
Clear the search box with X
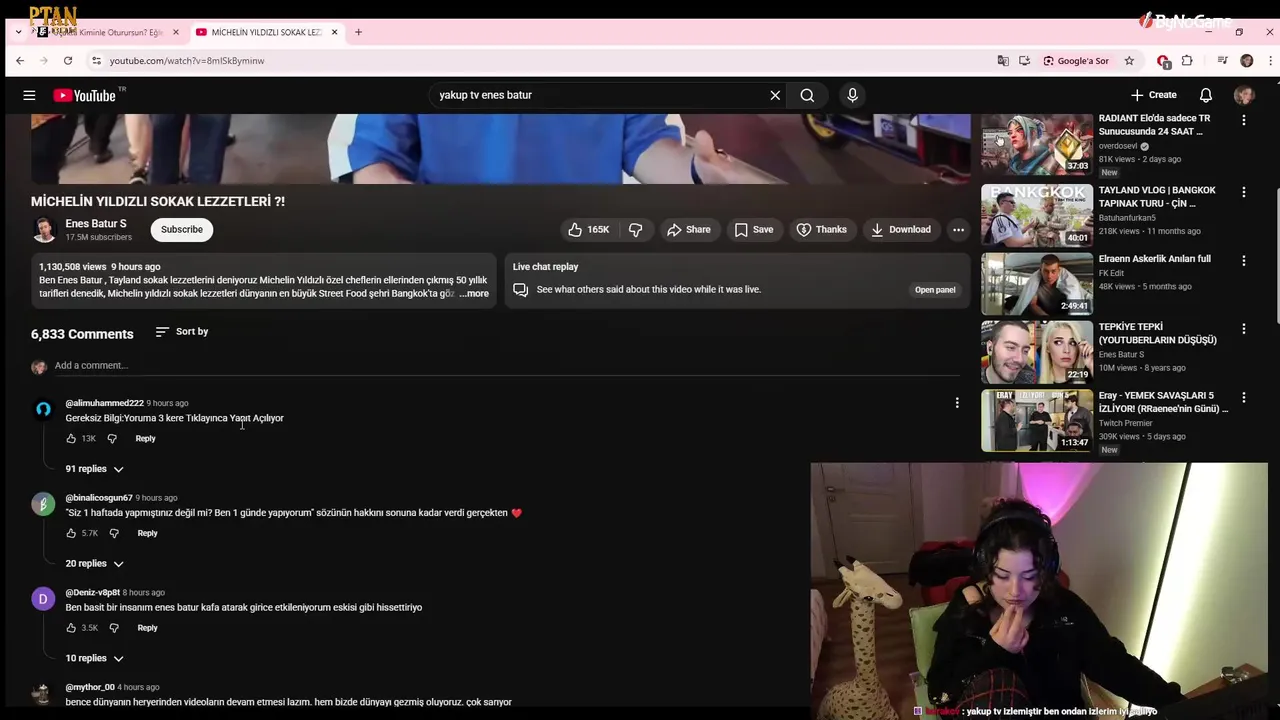pos(775,95)
